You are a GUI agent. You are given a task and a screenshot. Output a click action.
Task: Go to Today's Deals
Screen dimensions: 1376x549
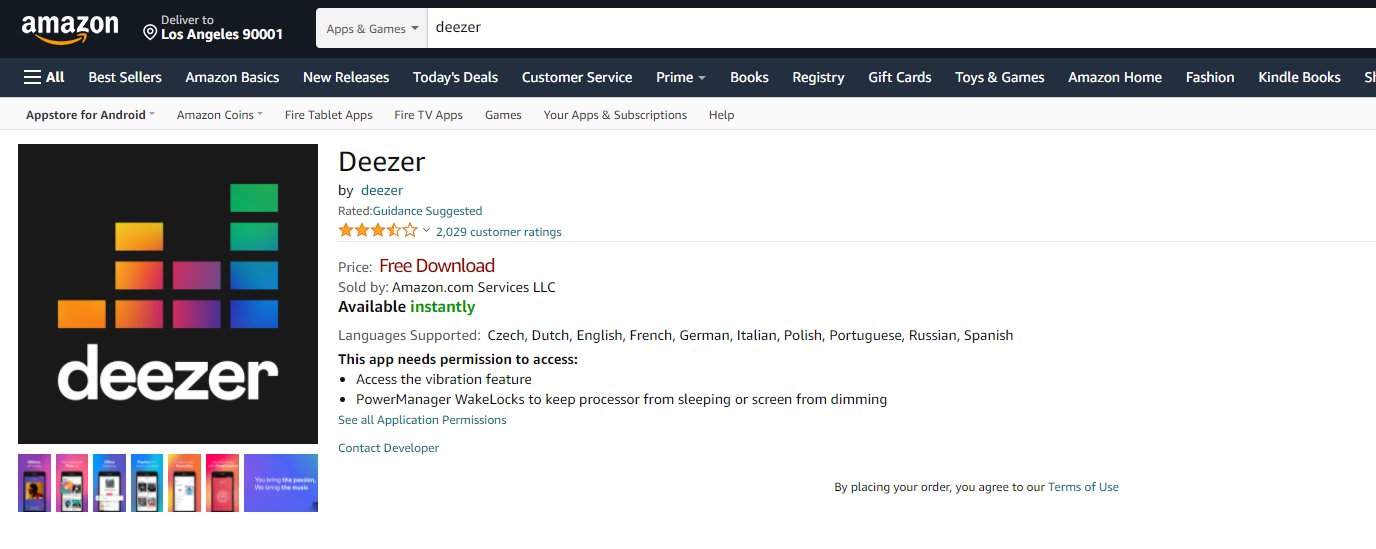(x=455, y=77)
